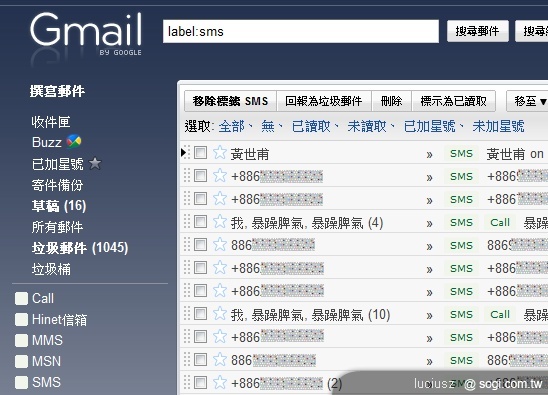548x395 pixels.
Task: Tick the checkbox for 暴躁脾氣 (4) conversation
Action: 200,222
